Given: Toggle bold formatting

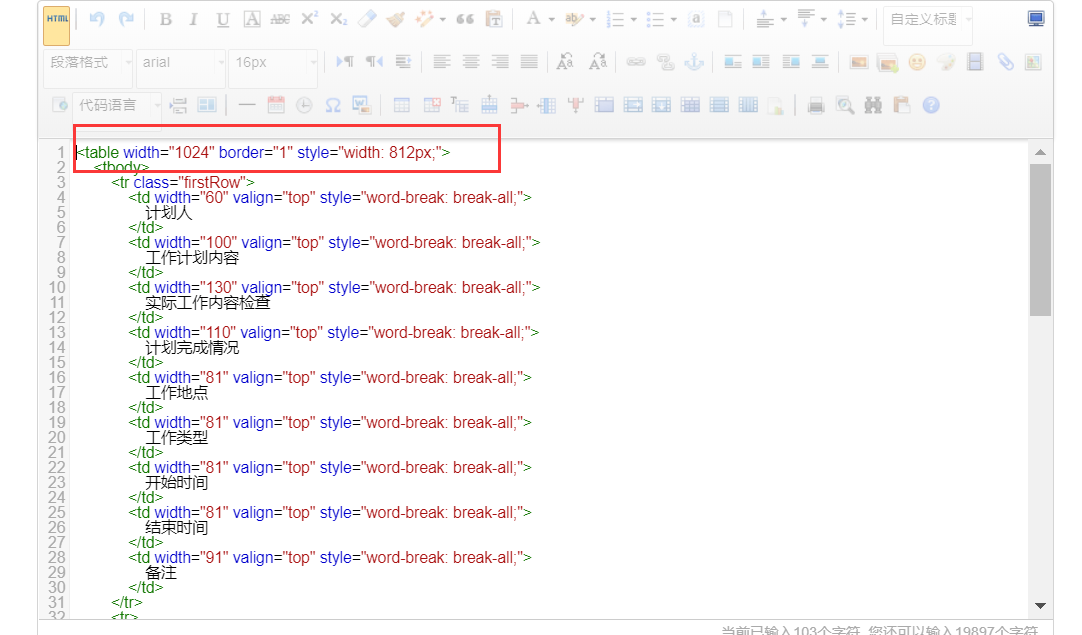Looking at the screenshot, I should [x=166, y=19].
